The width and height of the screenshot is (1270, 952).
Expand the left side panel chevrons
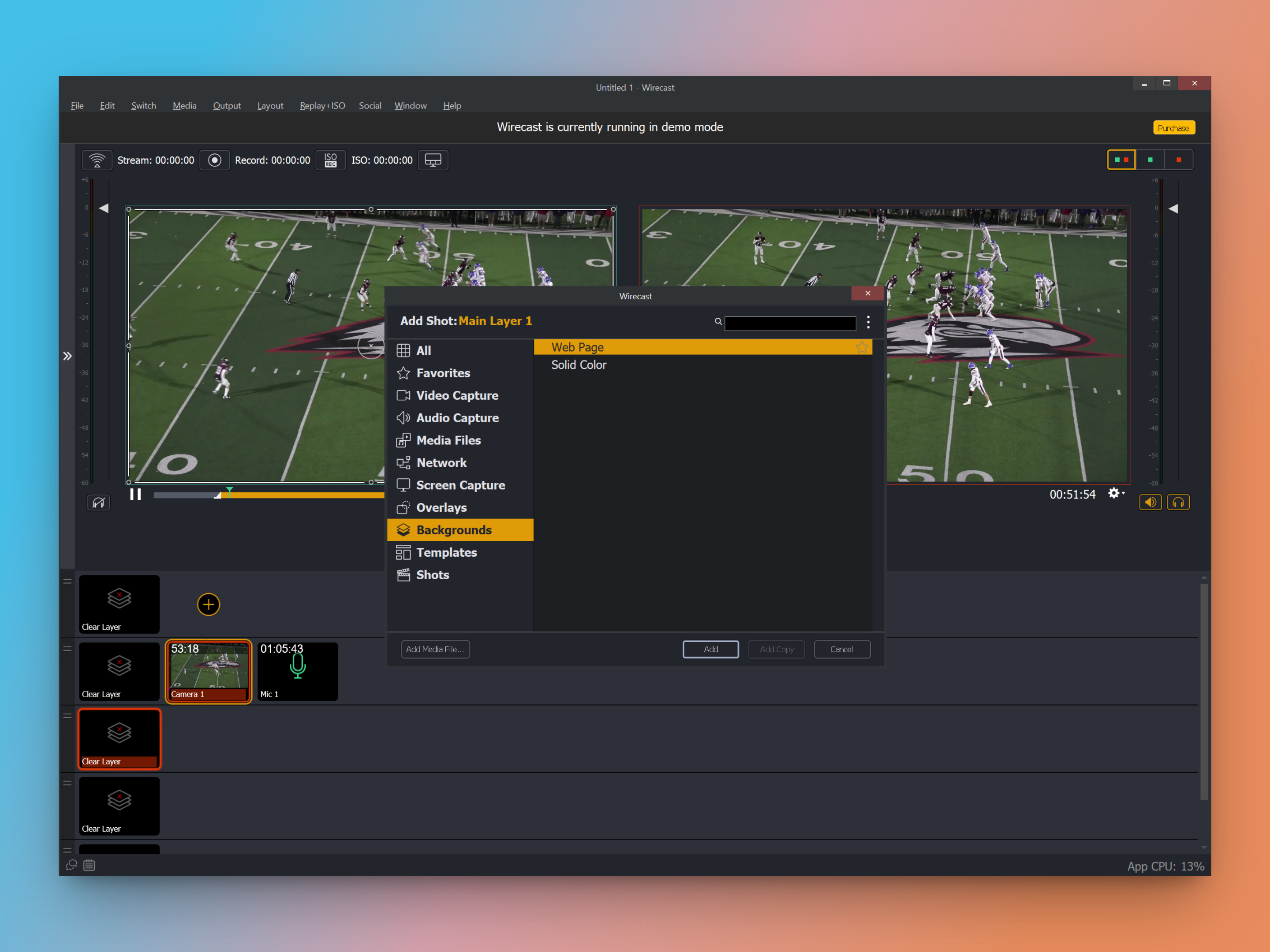[x=67, y=357]
